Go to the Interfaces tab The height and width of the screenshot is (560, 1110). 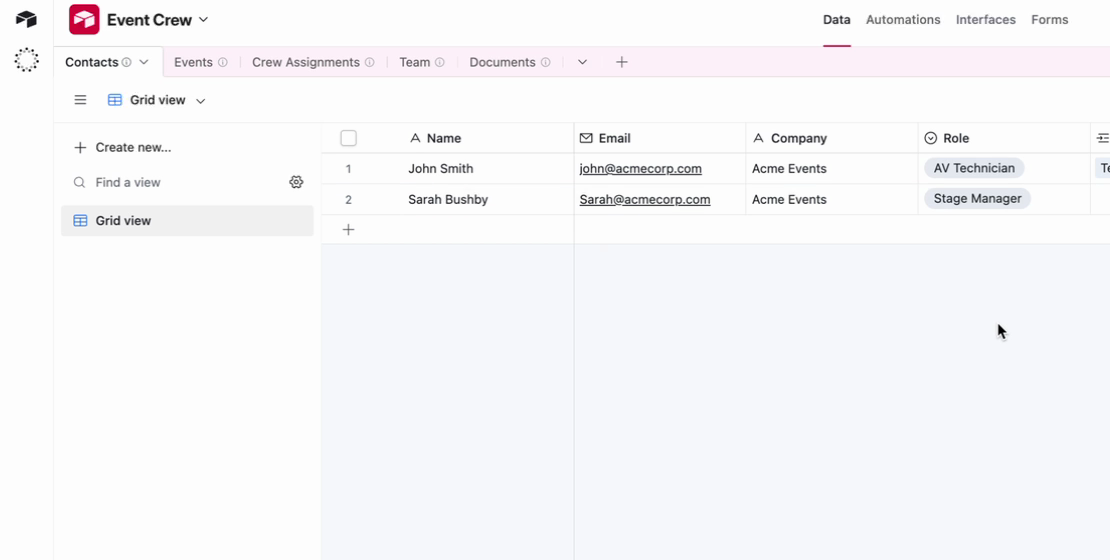tap(985, 20)
